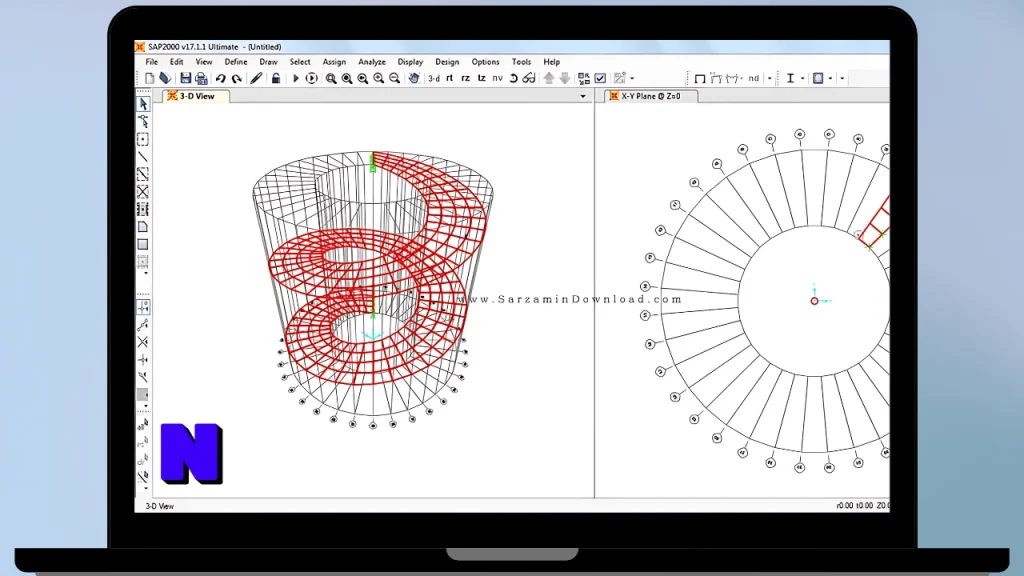Open the File menu

point(152,62)
